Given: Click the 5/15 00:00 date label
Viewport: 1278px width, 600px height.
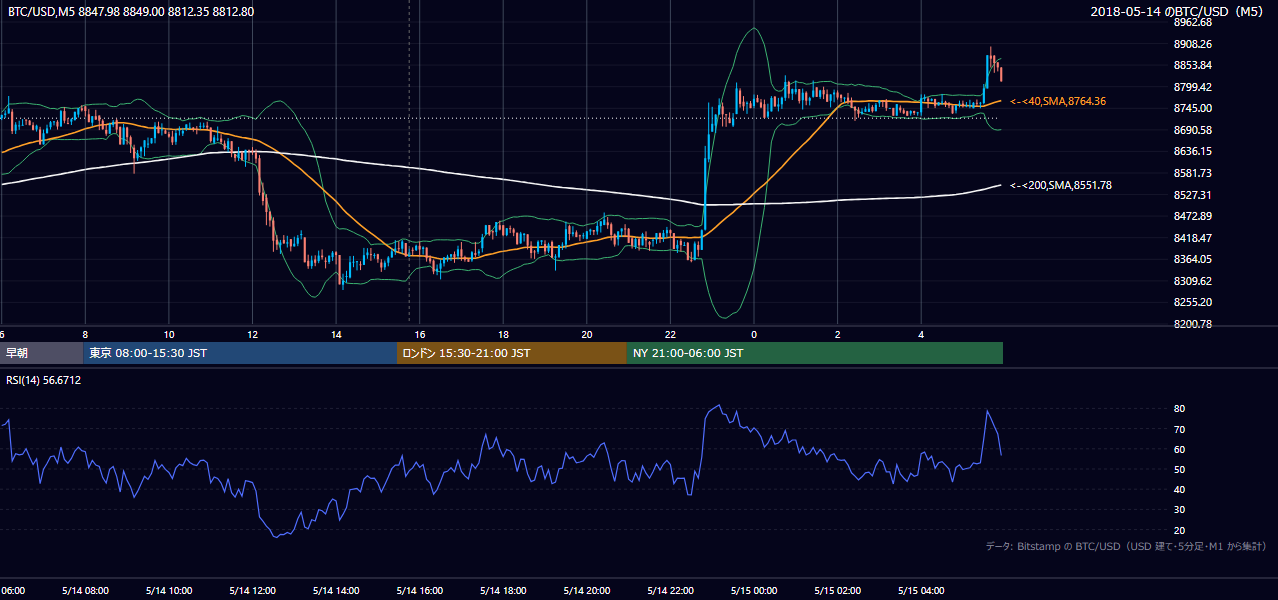Looking at the screenshot, I should 754,591.
